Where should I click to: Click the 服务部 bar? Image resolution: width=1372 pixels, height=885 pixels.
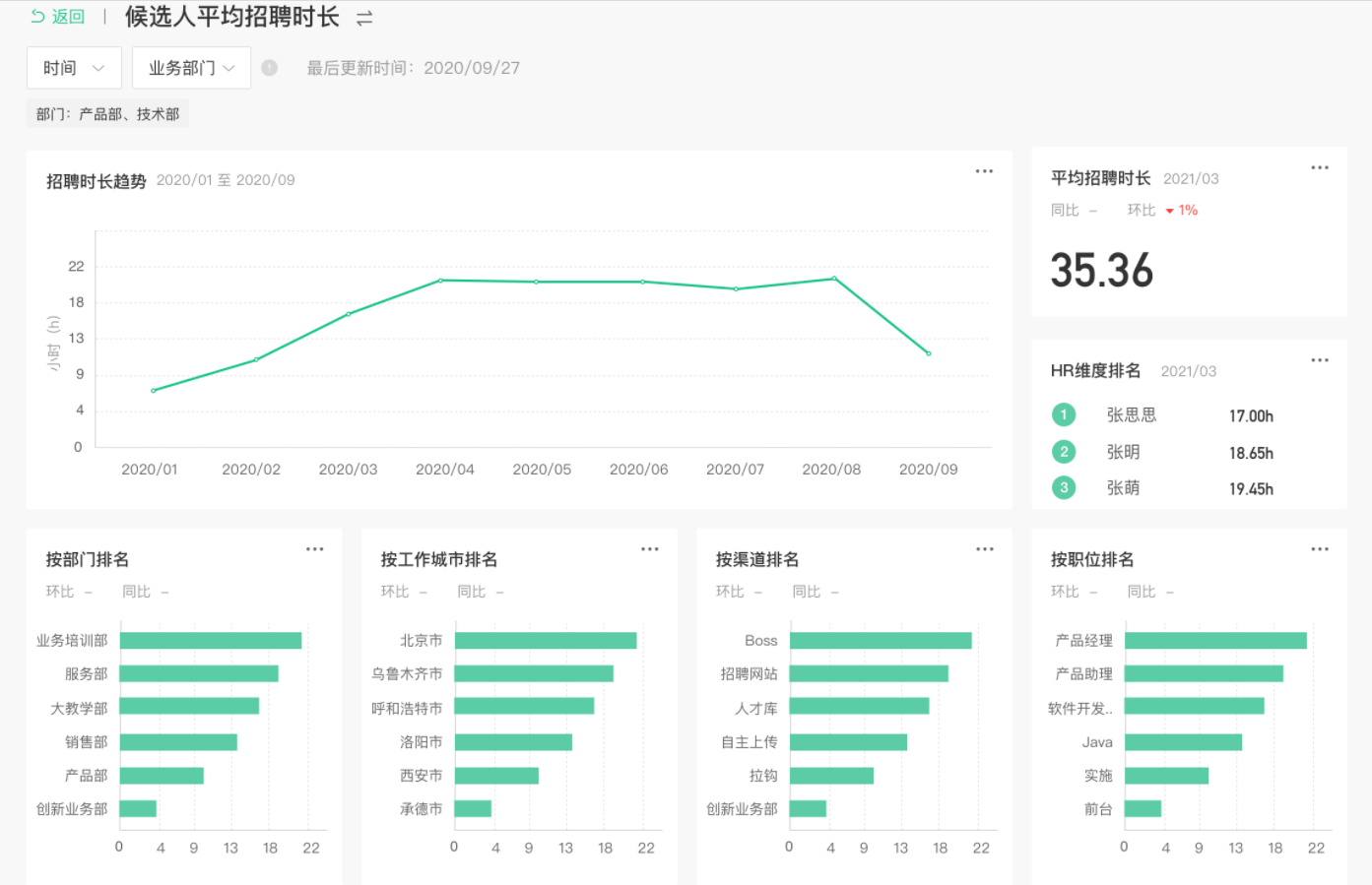coord(199,674)
